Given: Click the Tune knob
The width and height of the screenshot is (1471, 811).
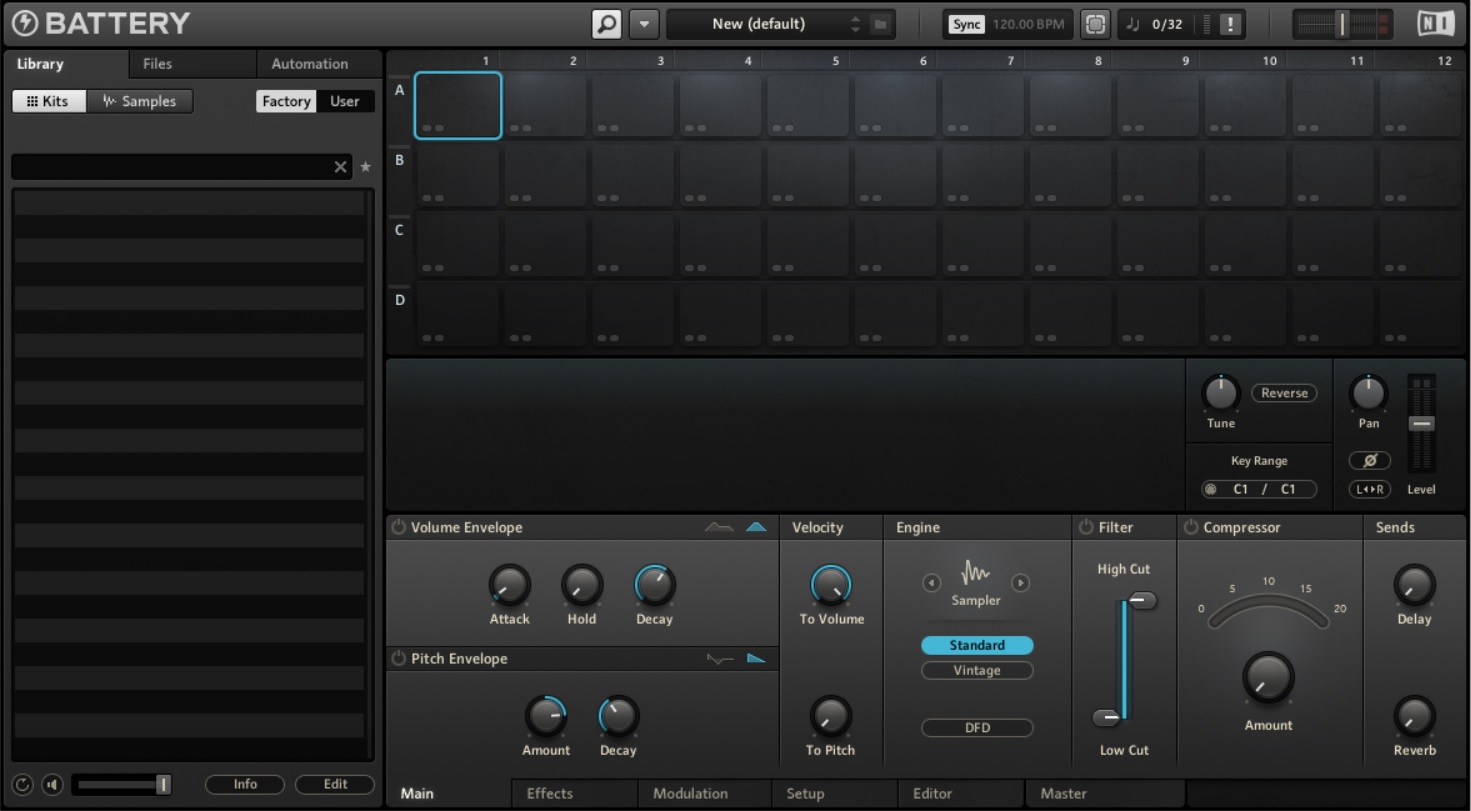Looking at the screenshot, I should coord(1220,393).
